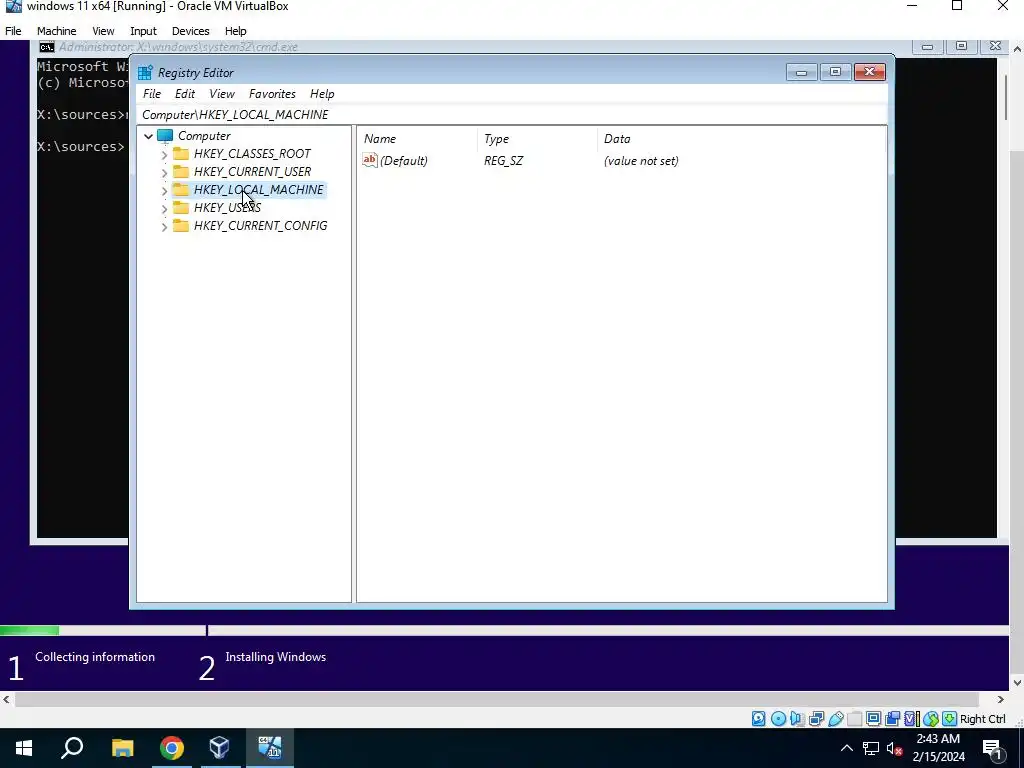Click the optical disc icon in VirtualBox status bar
The height and width of the screenshot is (768, 1024).
pos(778,719)
